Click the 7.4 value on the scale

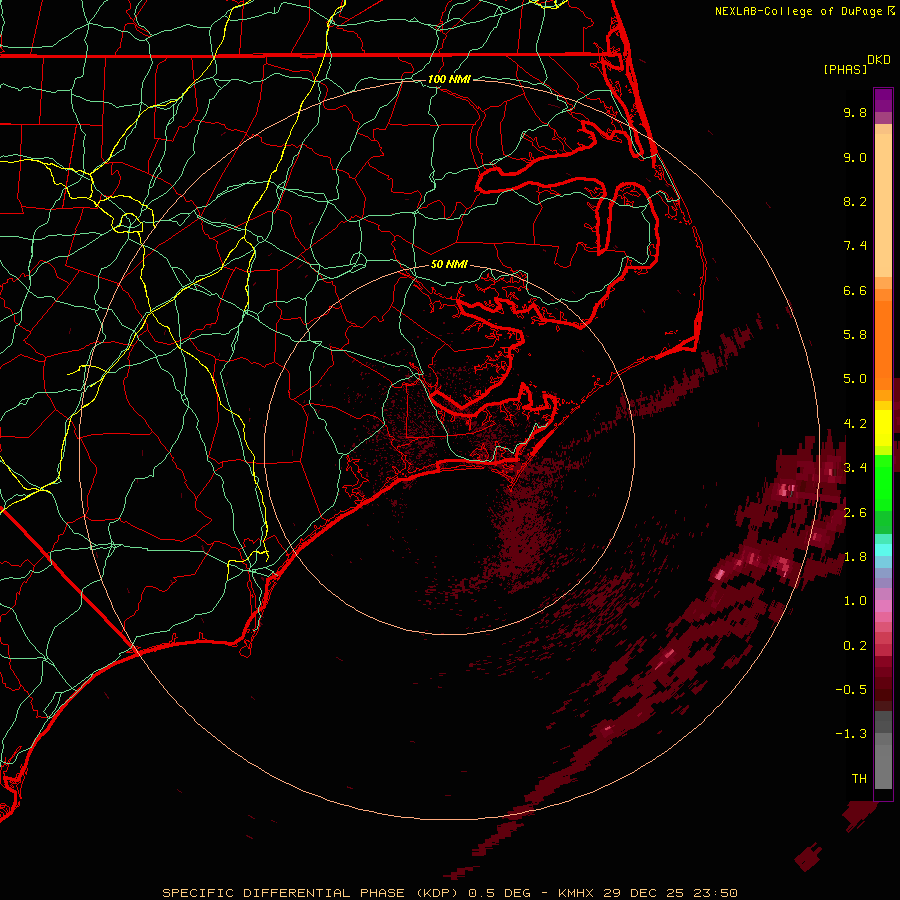(x=855, y=246)
